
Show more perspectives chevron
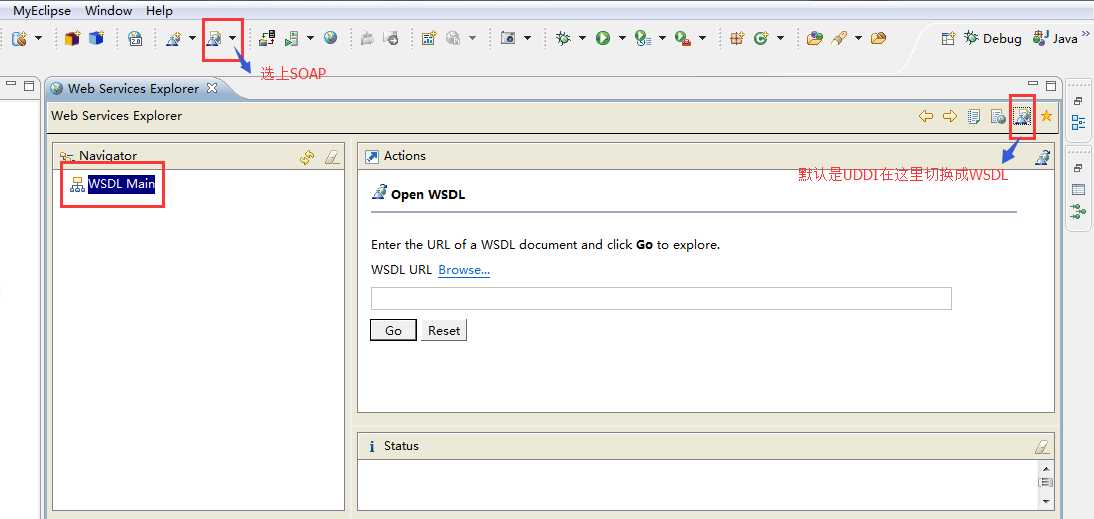click(x=1086, y=33)
